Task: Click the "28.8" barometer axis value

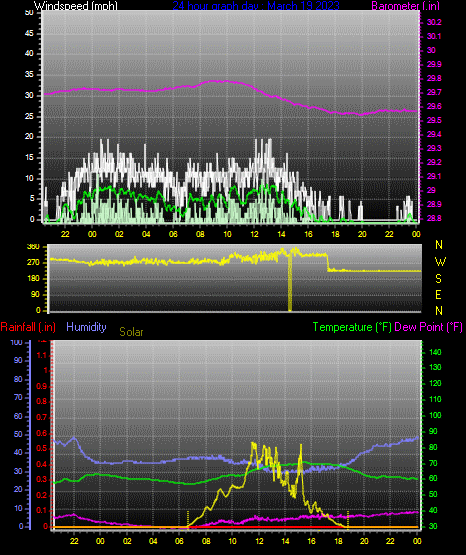Action: [x=434, y=218]
